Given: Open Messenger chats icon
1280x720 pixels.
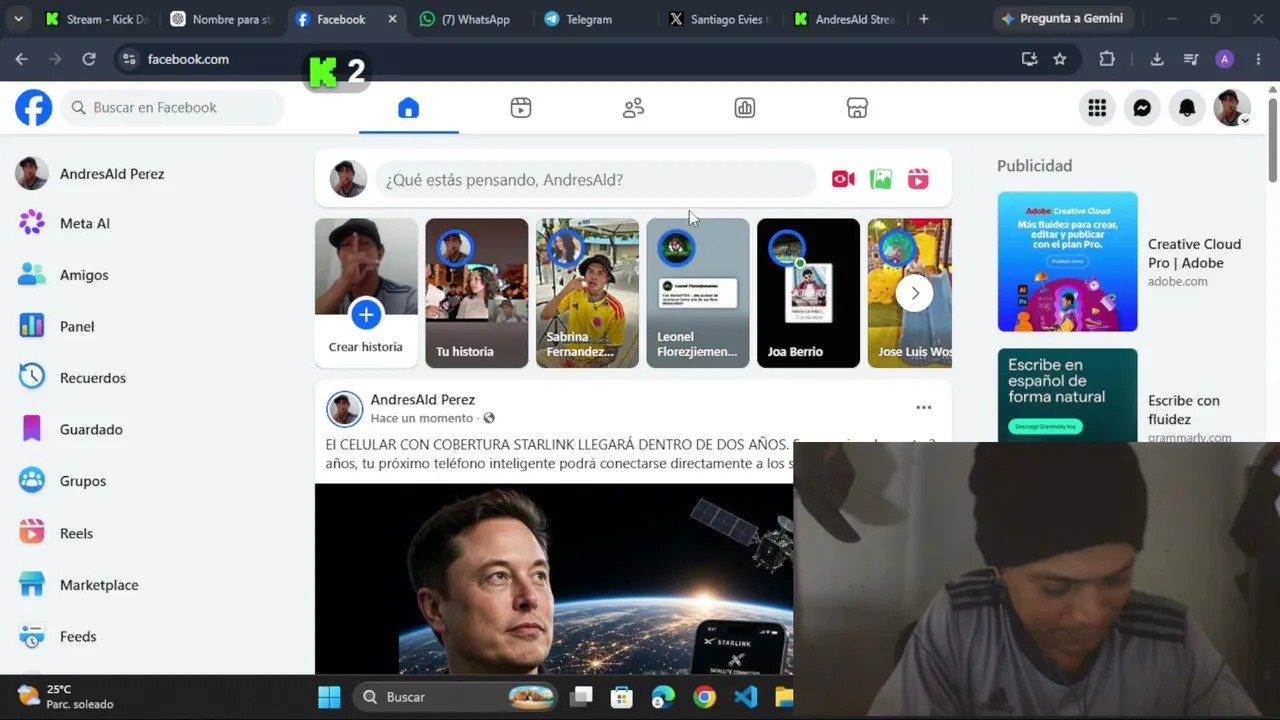Looking at the screenshot, I should click(x=1142, y=108).
